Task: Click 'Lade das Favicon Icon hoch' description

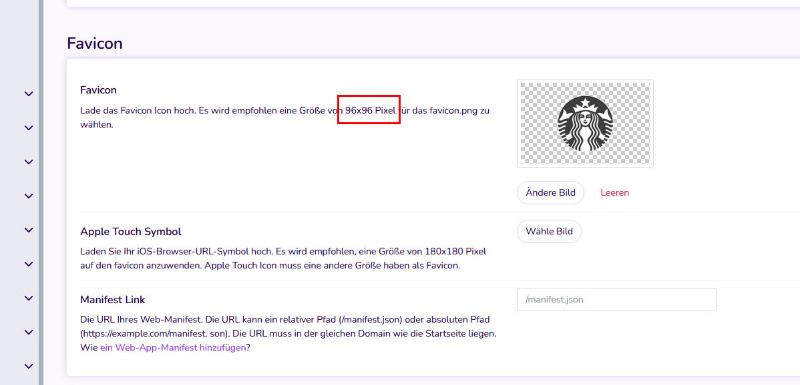Action: (x=285, y=118)
